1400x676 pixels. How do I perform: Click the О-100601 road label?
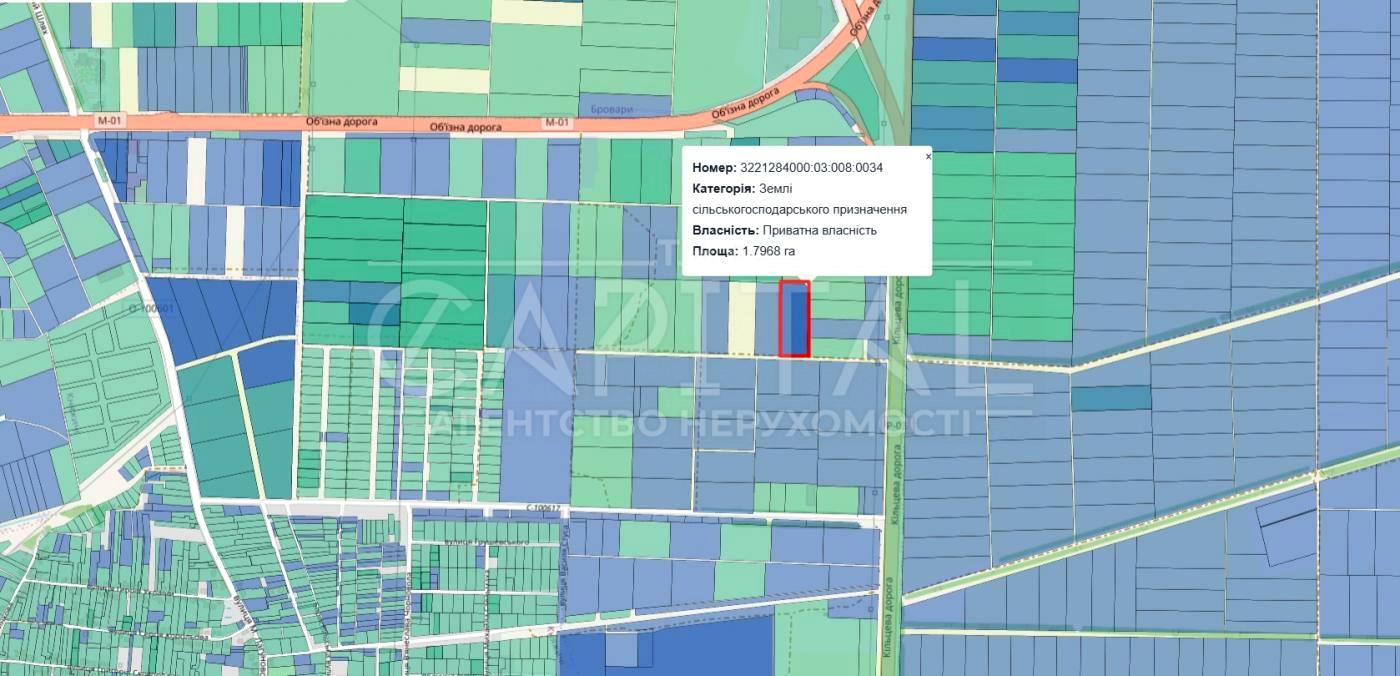tap(151, 308)
